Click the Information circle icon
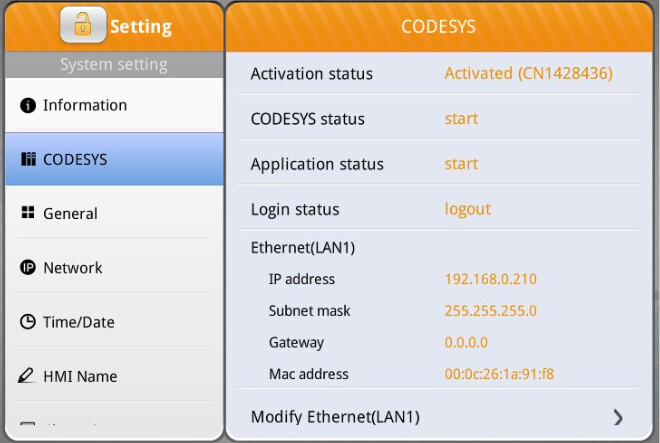 pyautogui.click(x=28, y=105)
